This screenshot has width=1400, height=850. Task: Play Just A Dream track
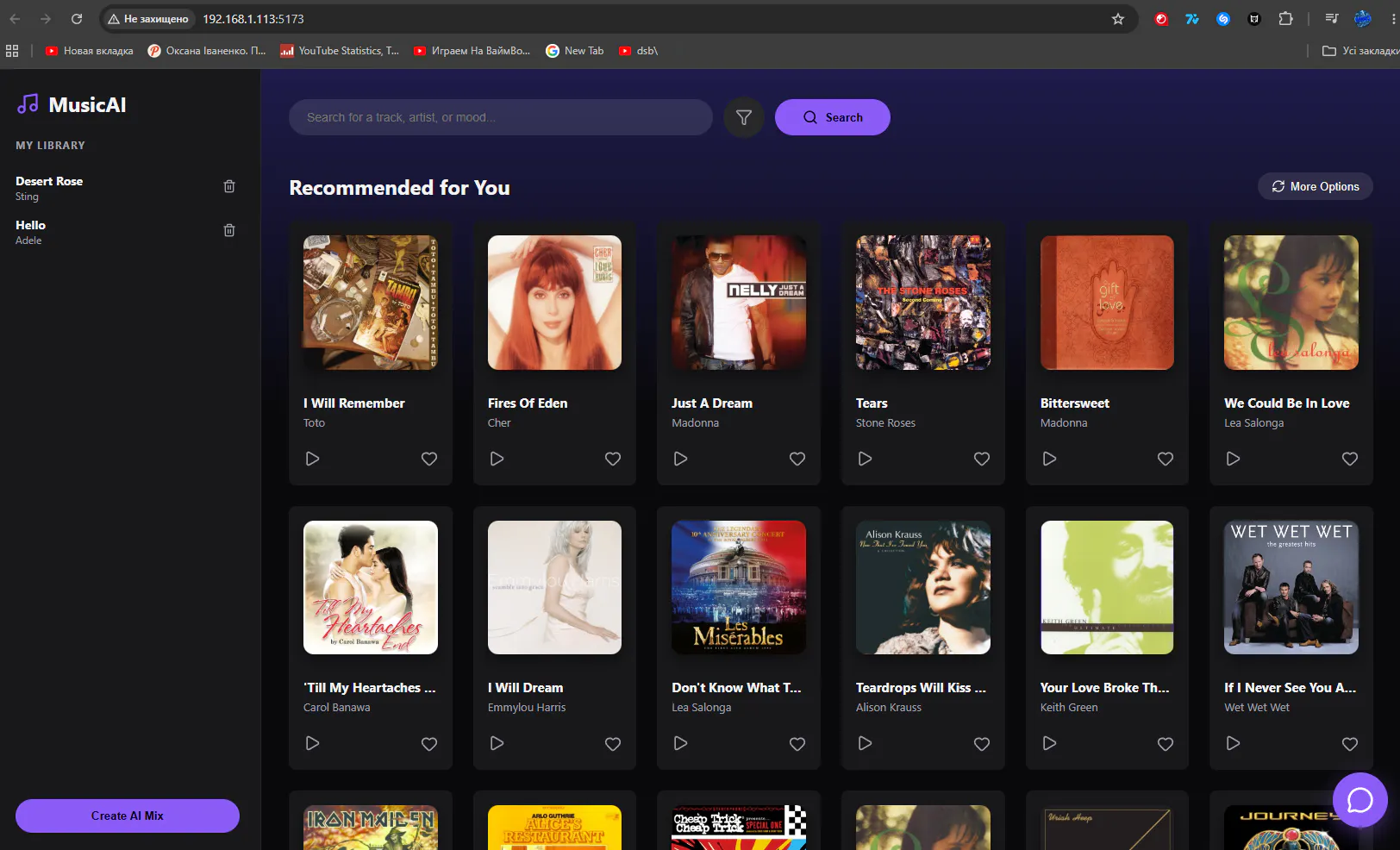pyautogui.click(x=681, y=459)
